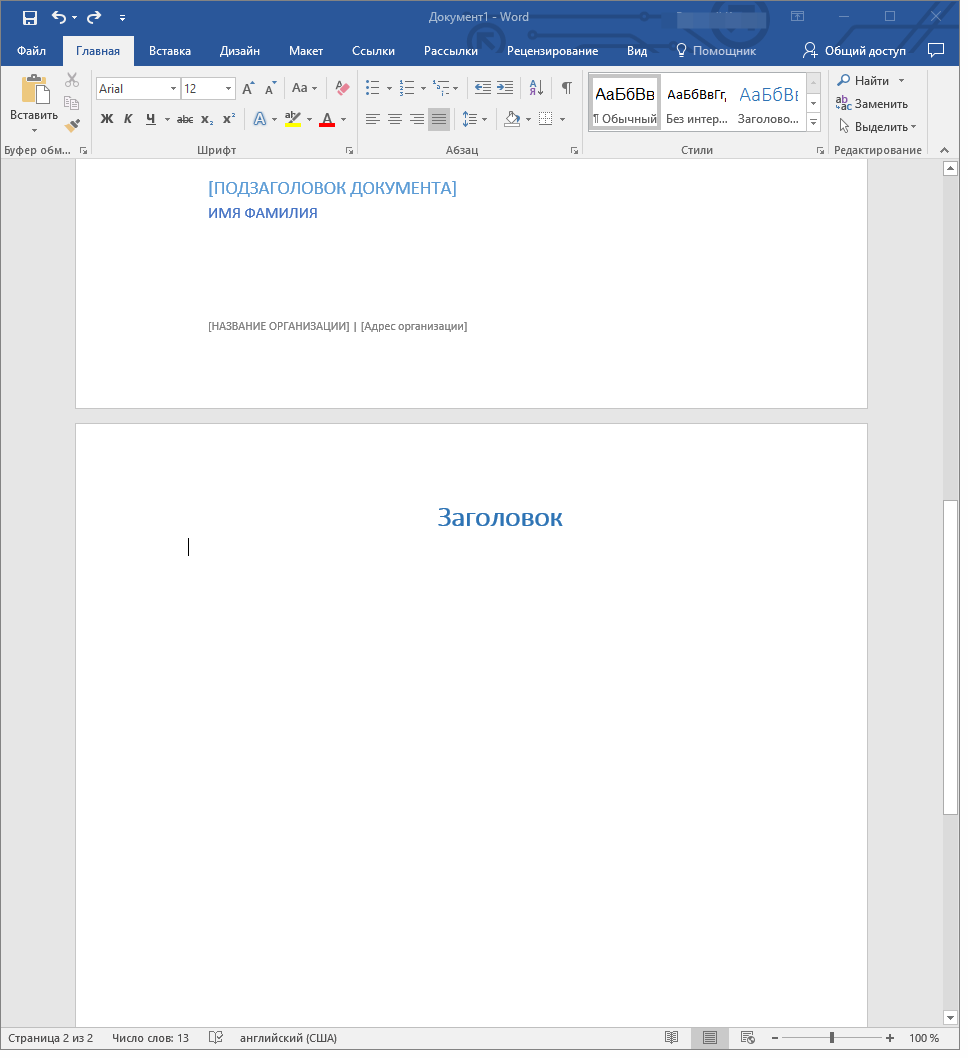968x1058 pixels.
Task: Open spelling check icon in status bar
Action: click(x=216, y=1038)
